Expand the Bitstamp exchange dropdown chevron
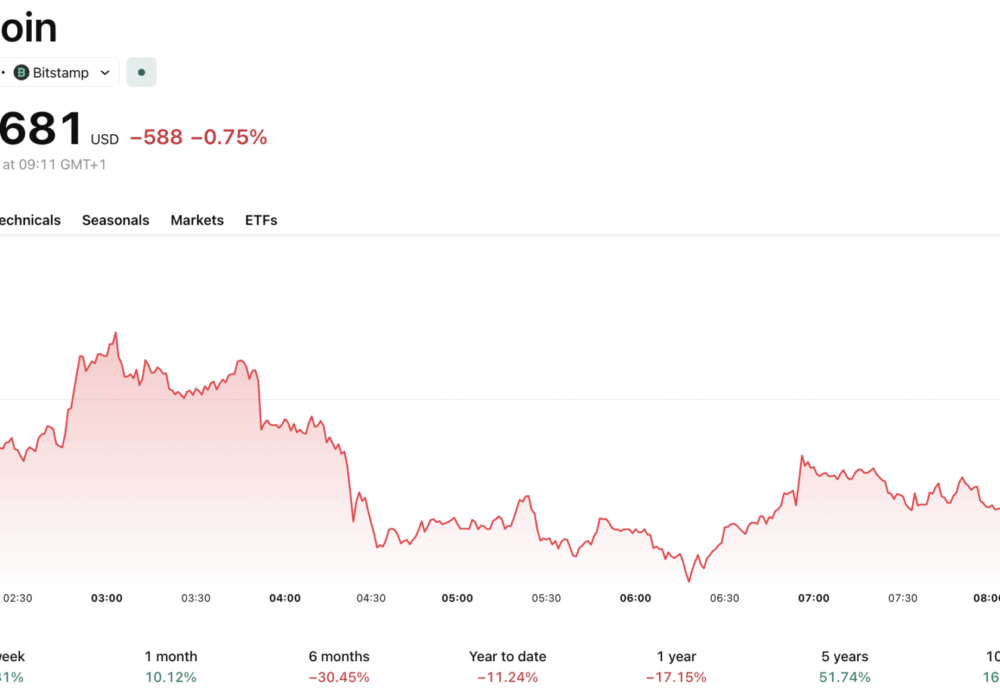 point(105,73)
